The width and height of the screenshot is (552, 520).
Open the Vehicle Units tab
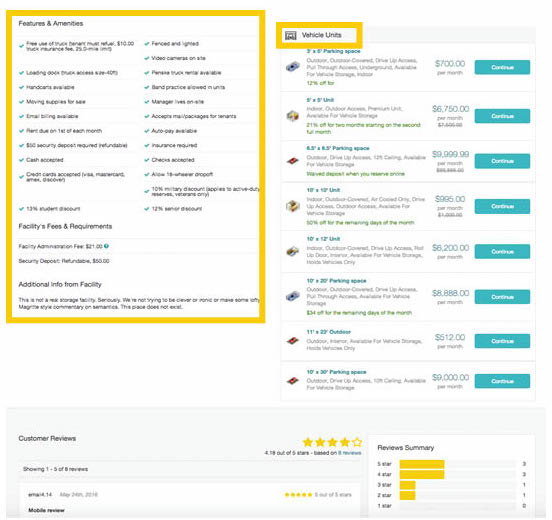click(319, 35)
